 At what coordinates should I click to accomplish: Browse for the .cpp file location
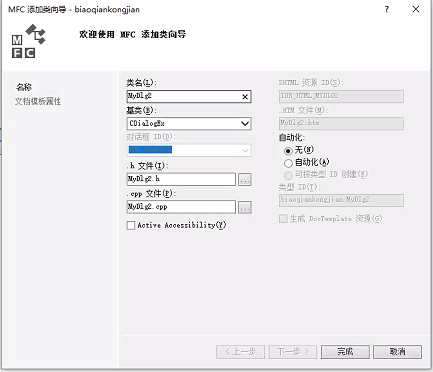pos(245,207)
